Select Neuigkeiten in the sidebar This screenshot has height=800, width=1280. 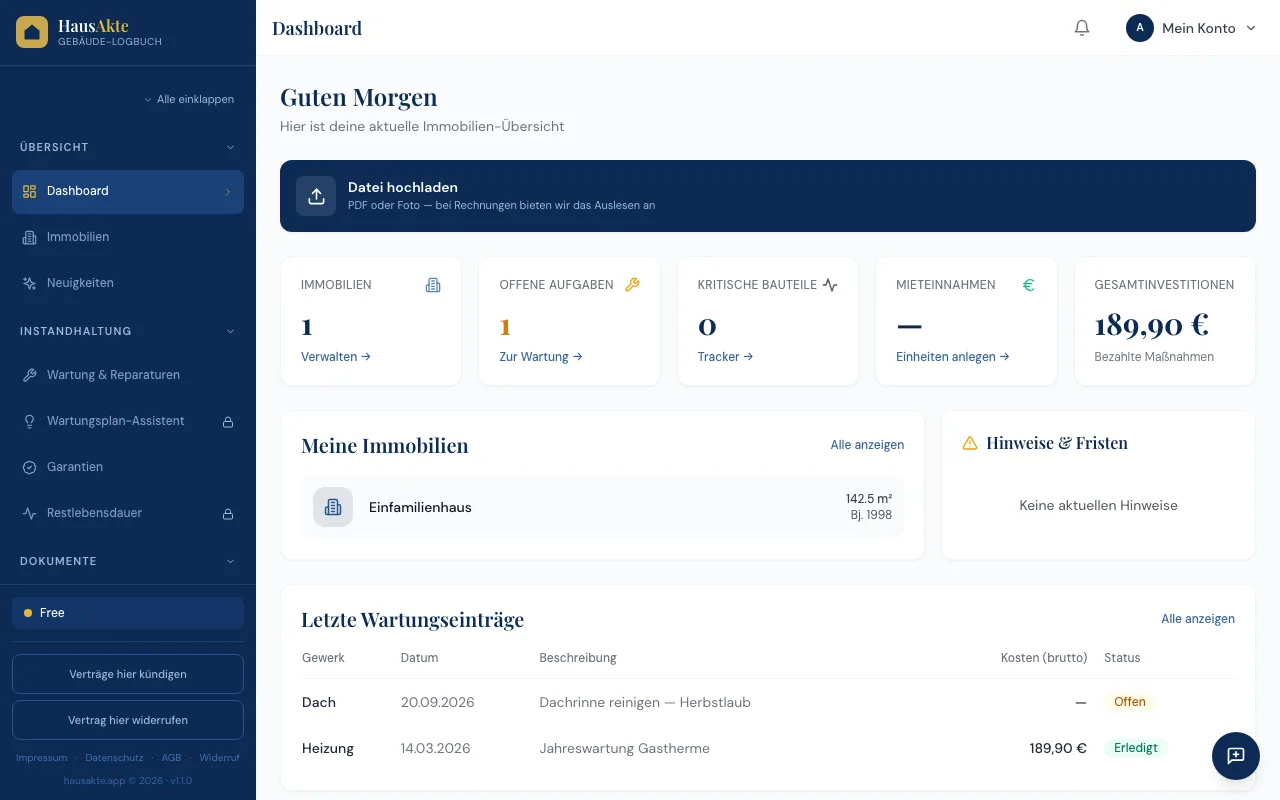(128, 283)
